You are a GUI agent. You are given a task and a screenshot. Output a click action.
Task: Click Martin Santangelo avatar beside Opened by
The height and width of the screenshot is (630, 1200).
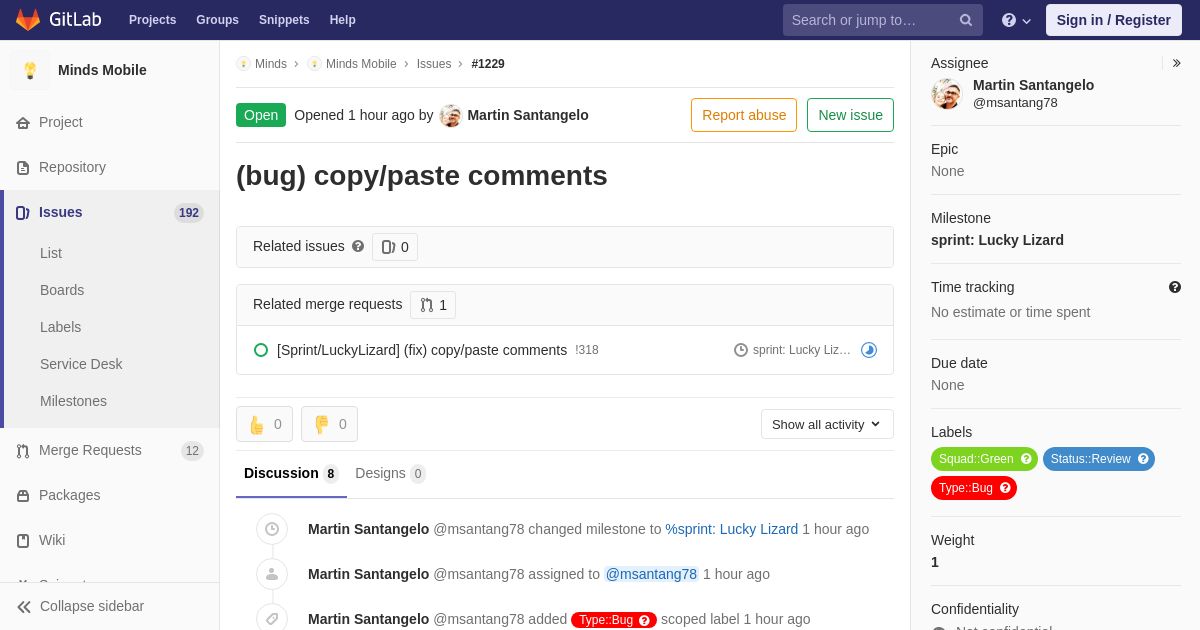pyautogui.click(x=451, y=115)
